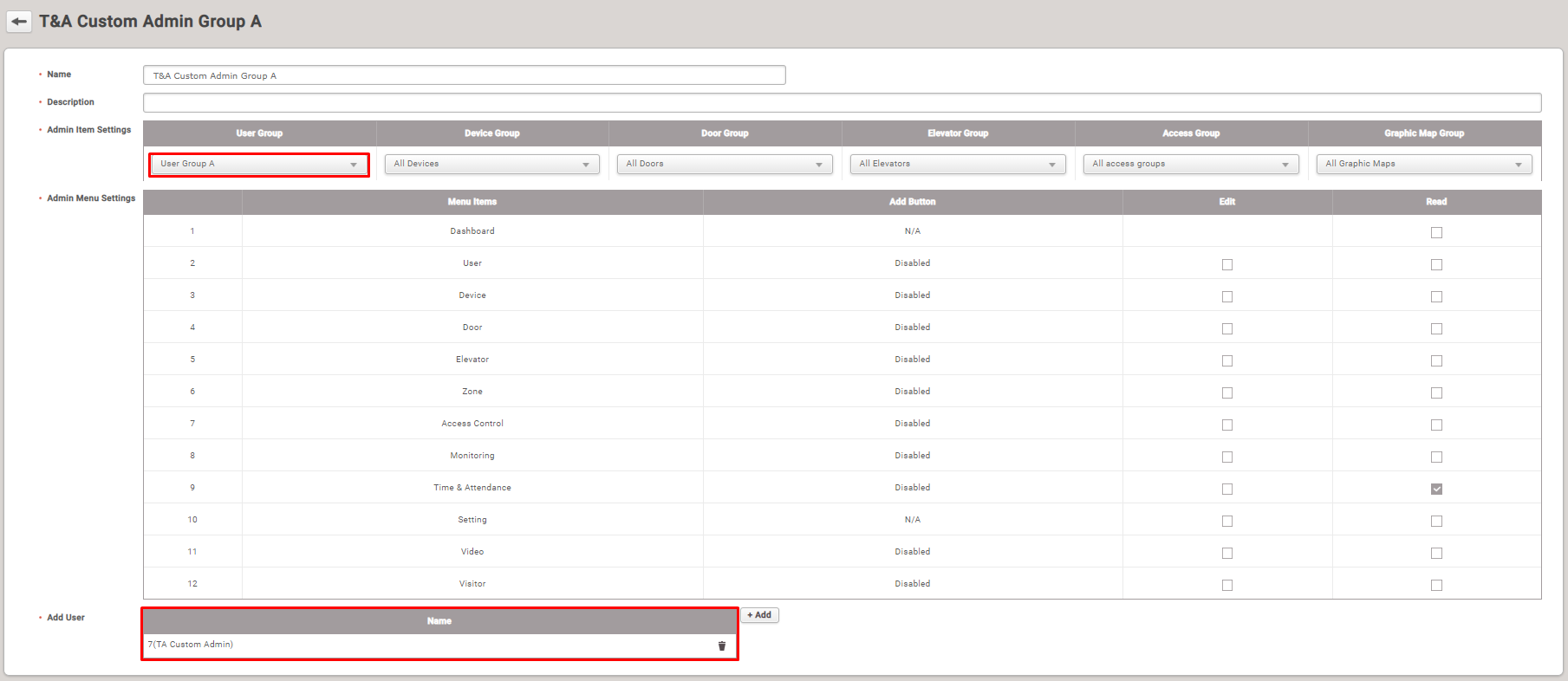This screenshot has width=1568, height=681.
Task: Open the User Group A dropdown
Action: point(258,164)
